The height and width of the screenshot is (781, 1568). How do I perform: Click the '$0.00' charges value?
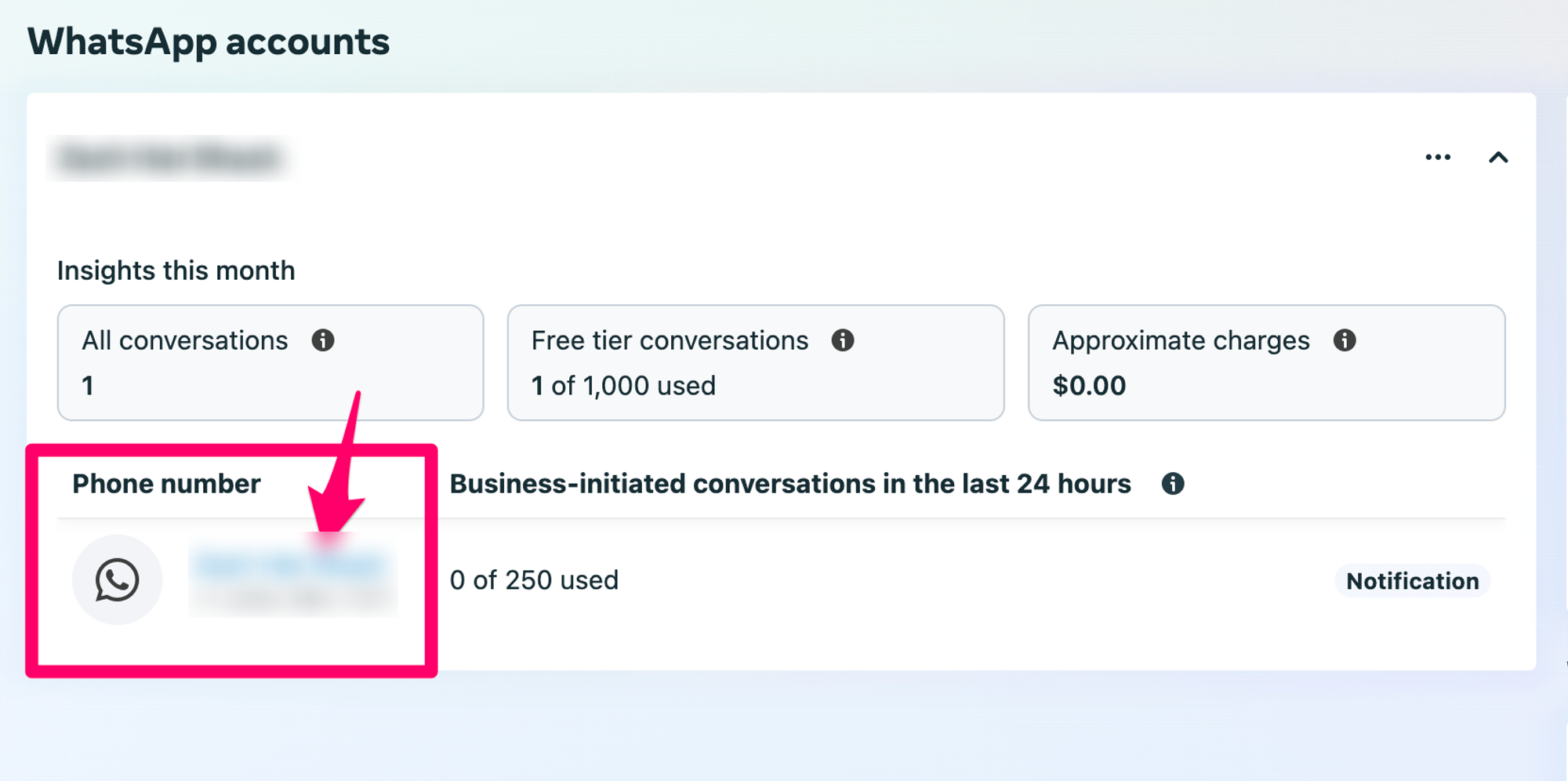(1089, 386)
